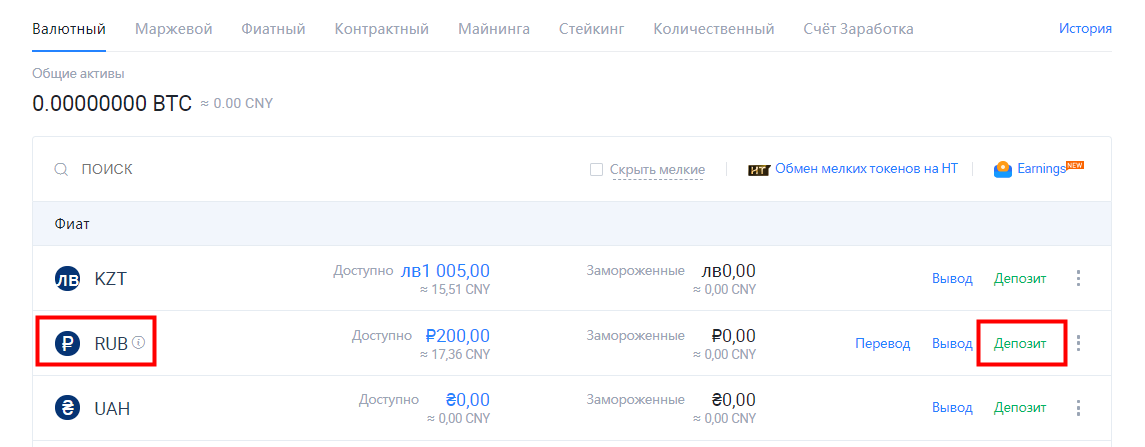
Task: Click Депозит for RUB
Action: pyautogui.click(x=1020, y=343)
